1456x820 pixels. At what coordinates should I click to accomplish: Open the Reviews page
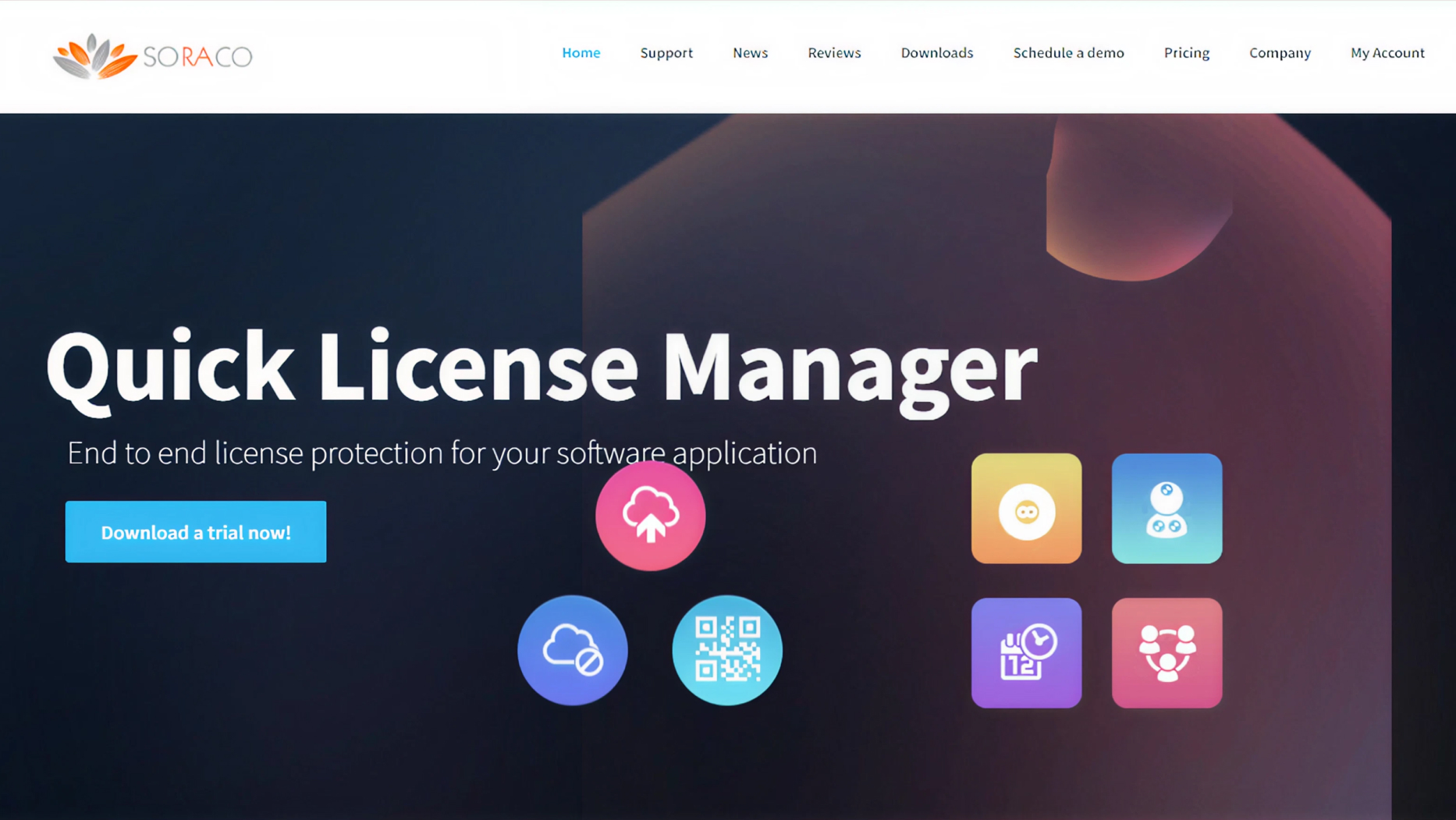(x=834, y=53)
